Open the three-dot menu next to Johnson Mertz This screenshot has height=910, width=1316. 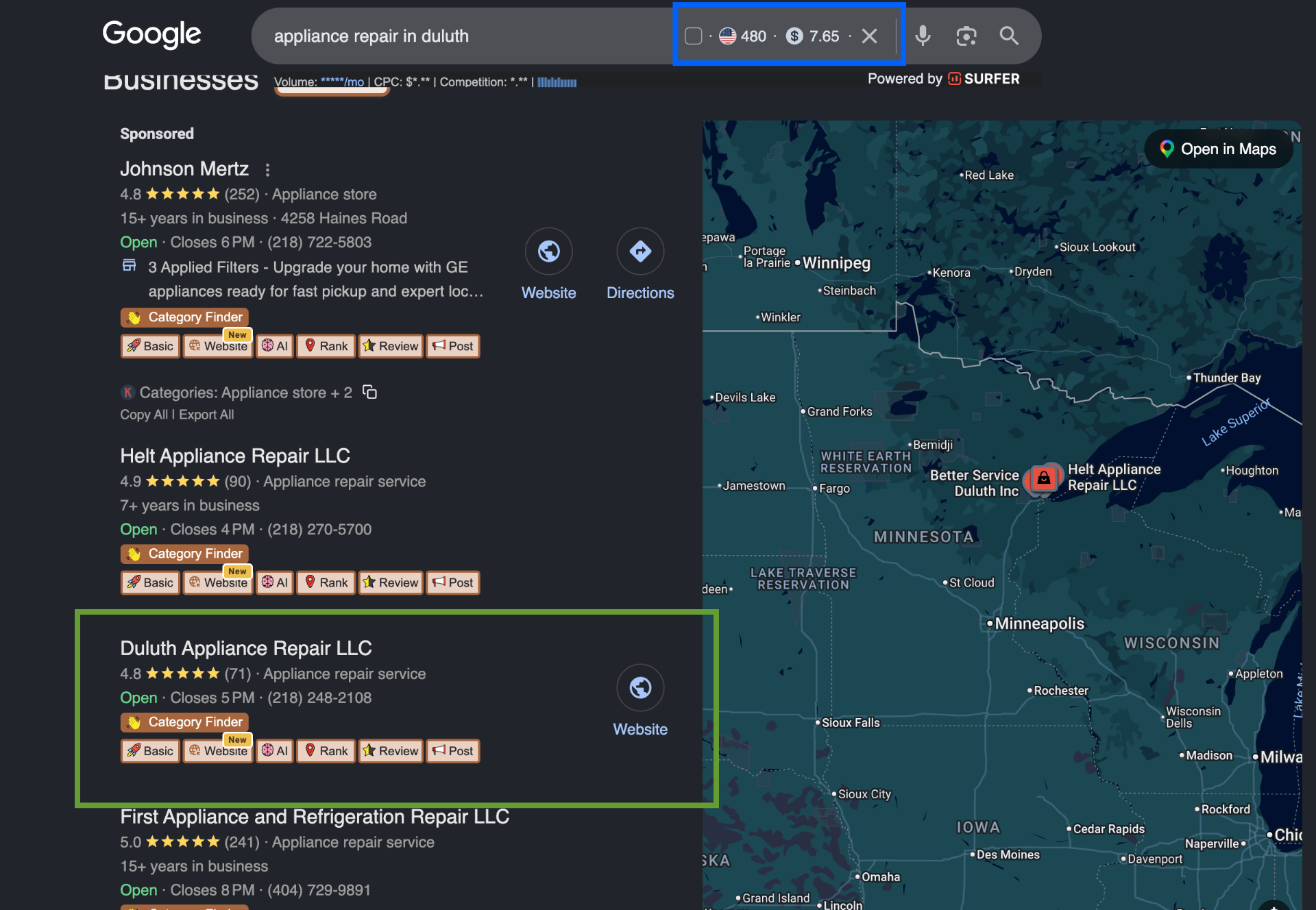point(267,169)
